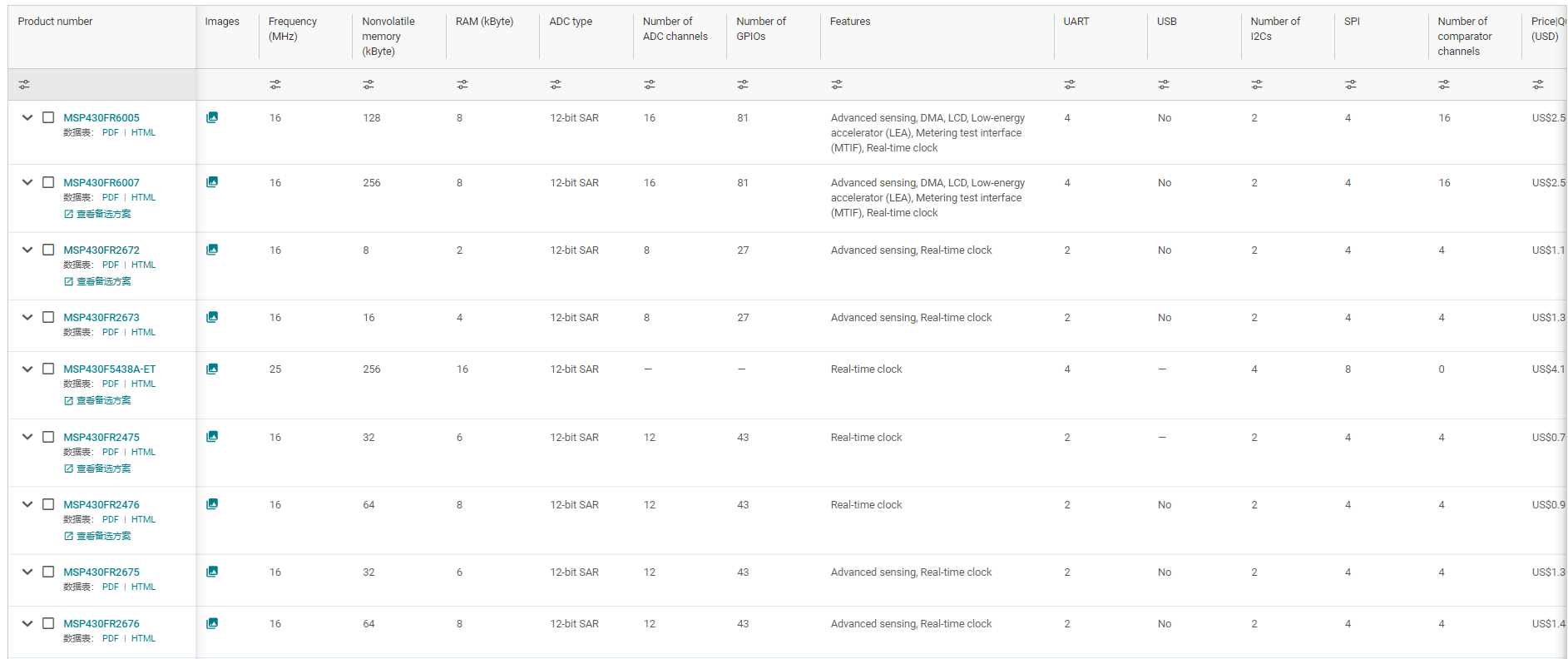Click image icon for MSP430FR6005 row
Image resolution: width=1568 pixels, height=659 pixels.
pyautogui.click(x=212, y=117)
